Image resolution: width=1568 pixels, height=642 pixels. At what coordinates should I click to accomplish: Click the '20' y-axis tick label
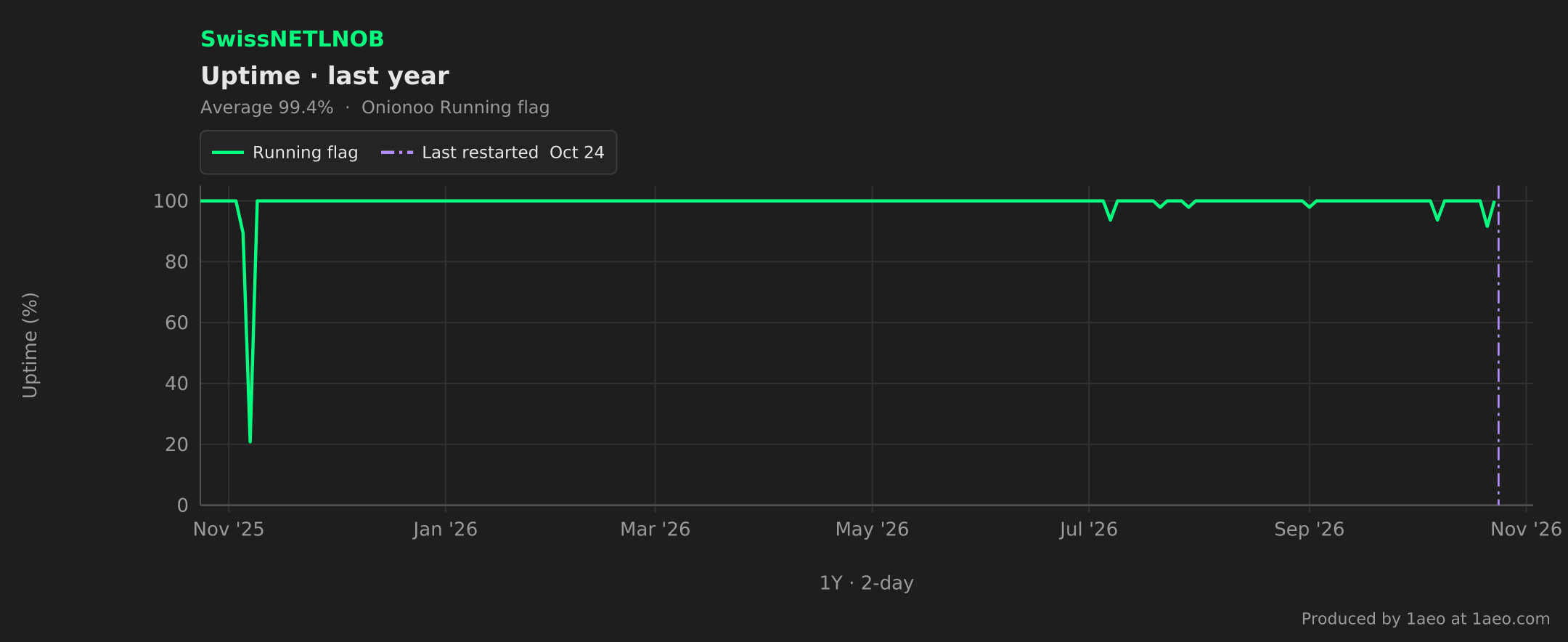[176, 444]
